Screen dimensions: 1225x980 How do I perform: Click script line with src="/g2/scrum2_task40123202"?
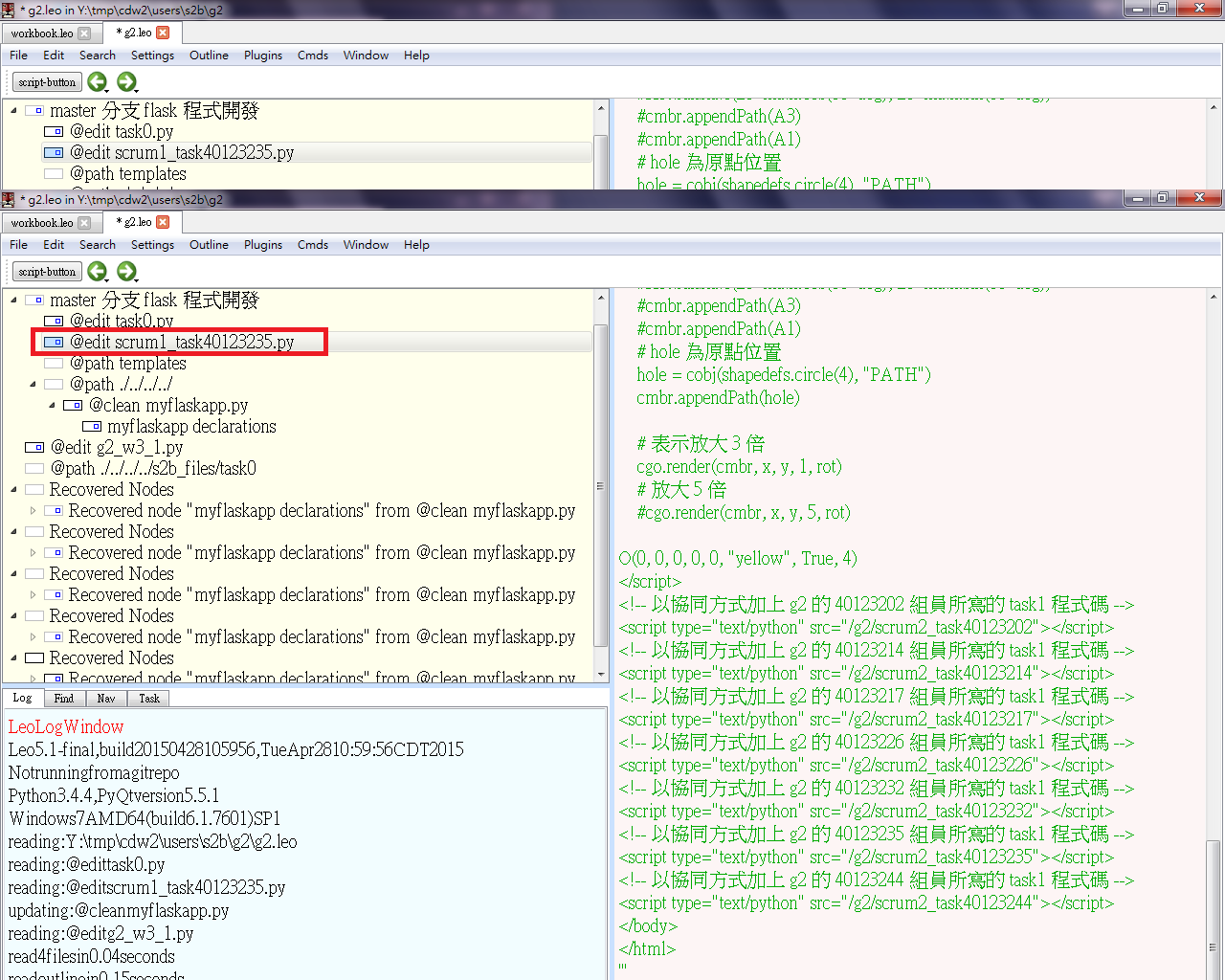click(866, 628)
